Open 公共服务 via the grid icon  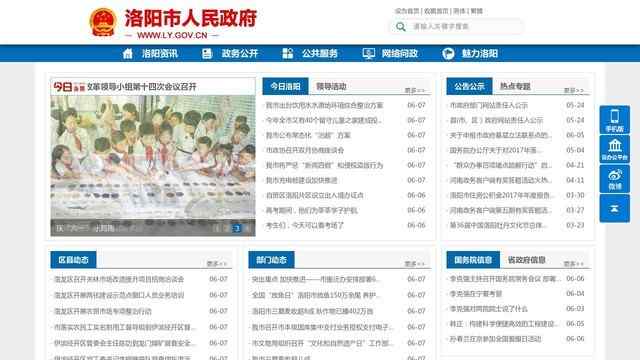[287, 53]
